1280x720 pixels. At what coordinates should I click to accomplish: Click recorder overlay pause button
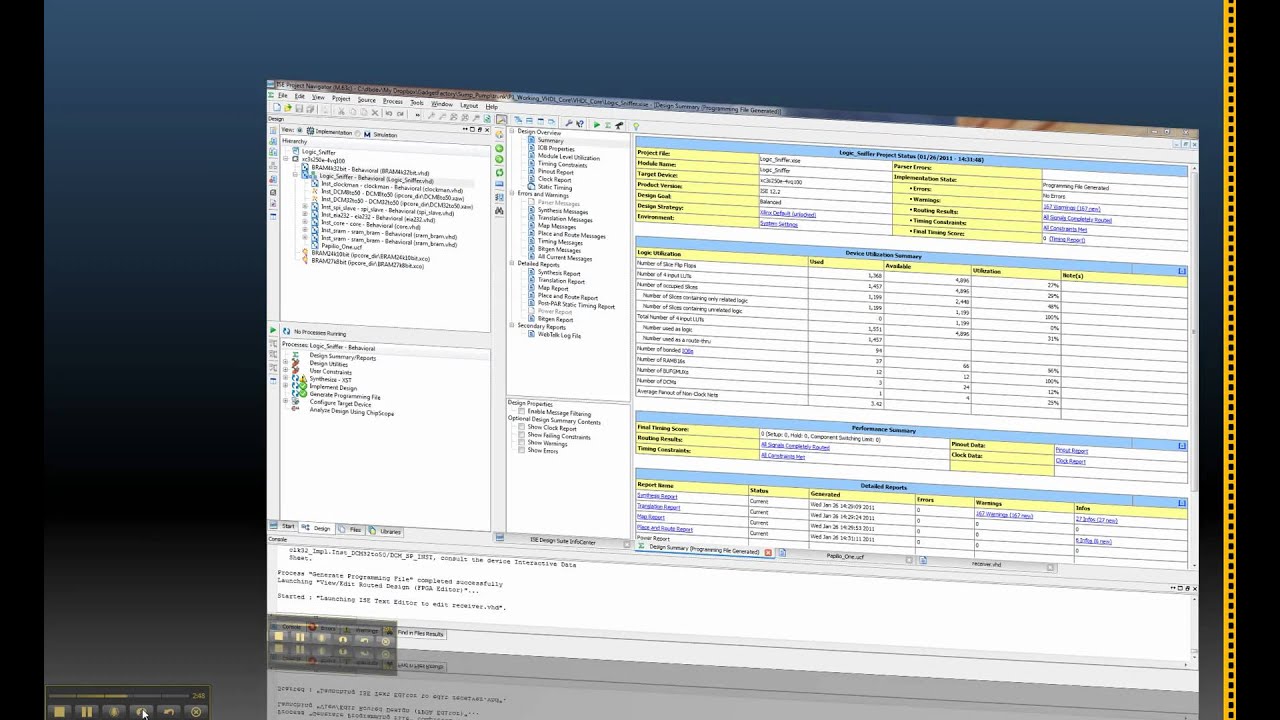[87, 712]
